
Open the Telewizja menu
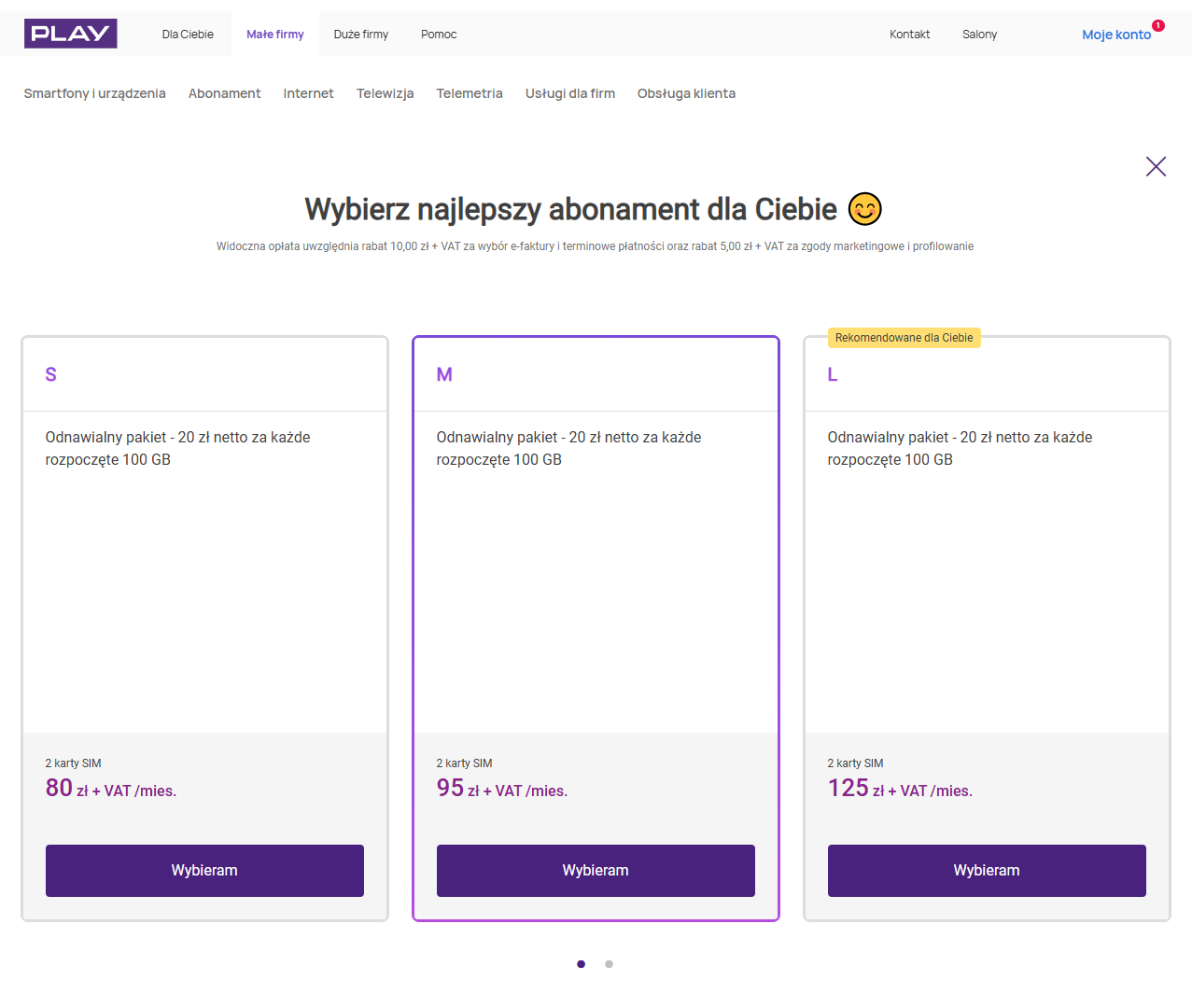tap(385, 93)
